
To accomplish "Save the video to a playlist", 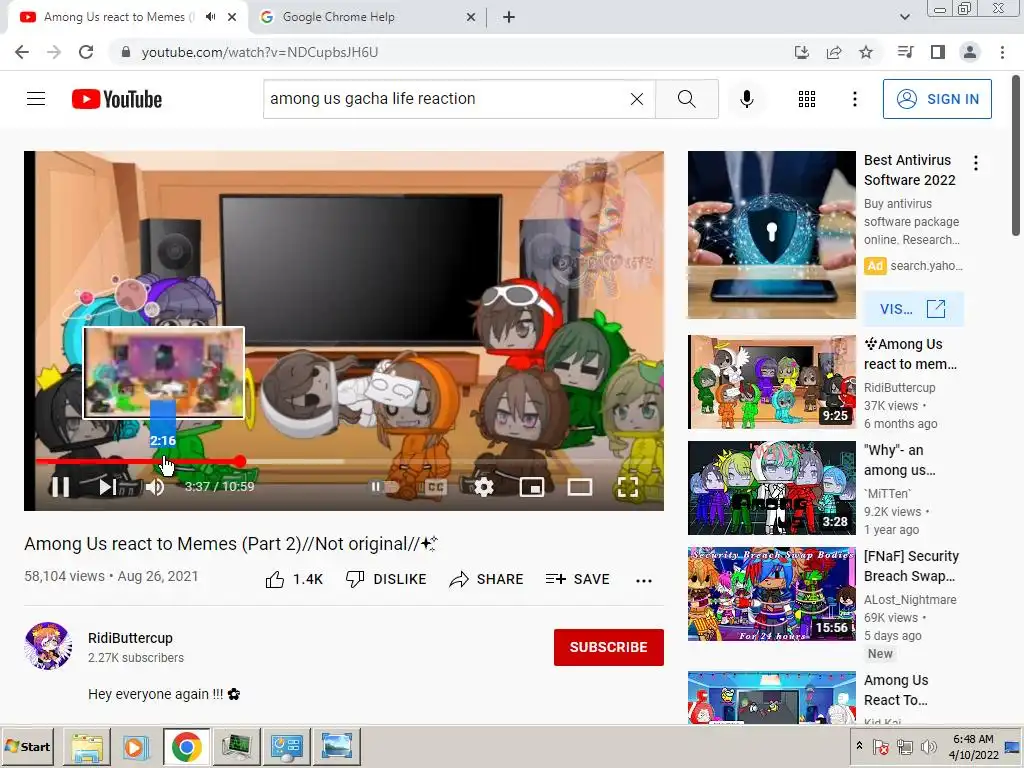I will click(578, 579).
